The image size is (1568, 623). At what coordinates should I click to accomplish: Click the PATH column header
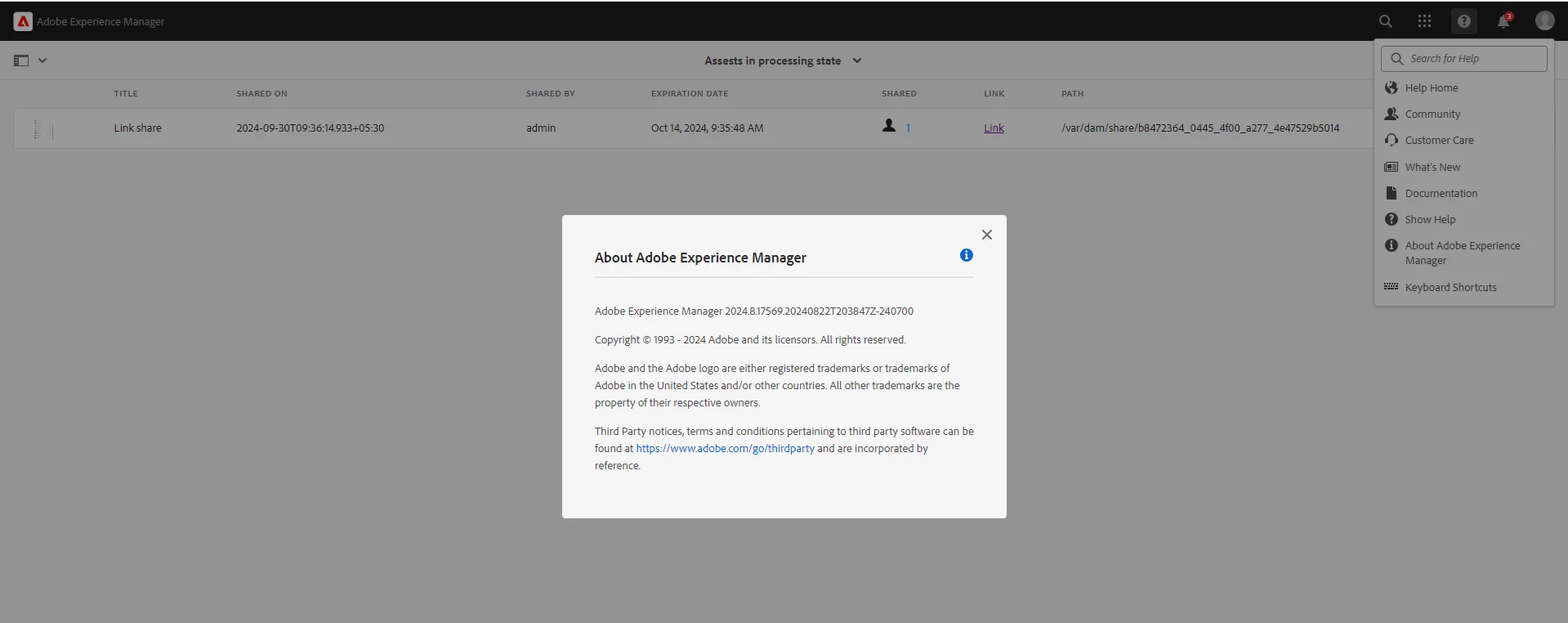pyautogui.click(x=1073, y=93)
